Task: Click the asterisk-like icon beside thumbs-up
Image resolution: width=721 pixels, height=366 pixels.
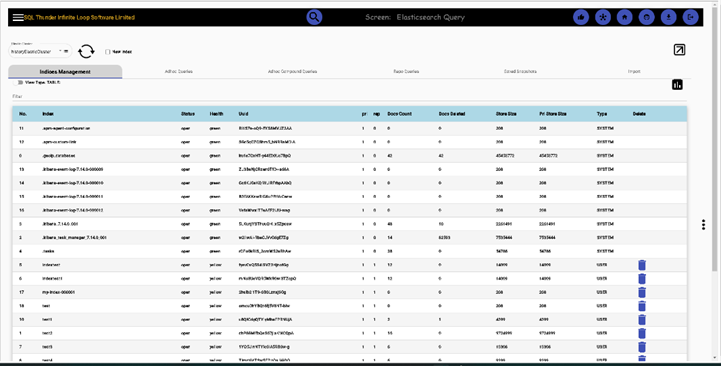Action: click(x=603, y=17)
